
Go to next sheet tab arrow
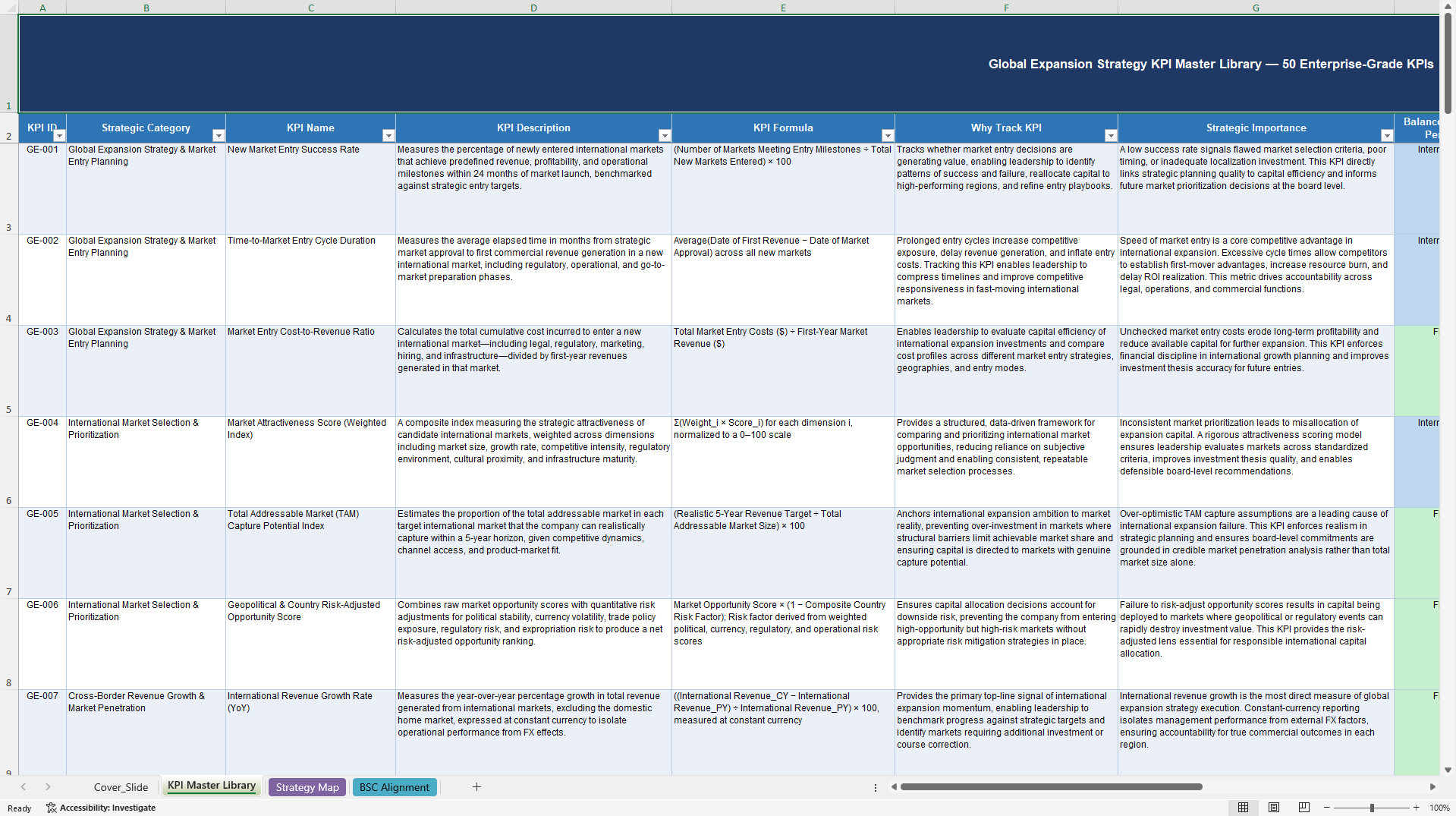coord(48,787)
